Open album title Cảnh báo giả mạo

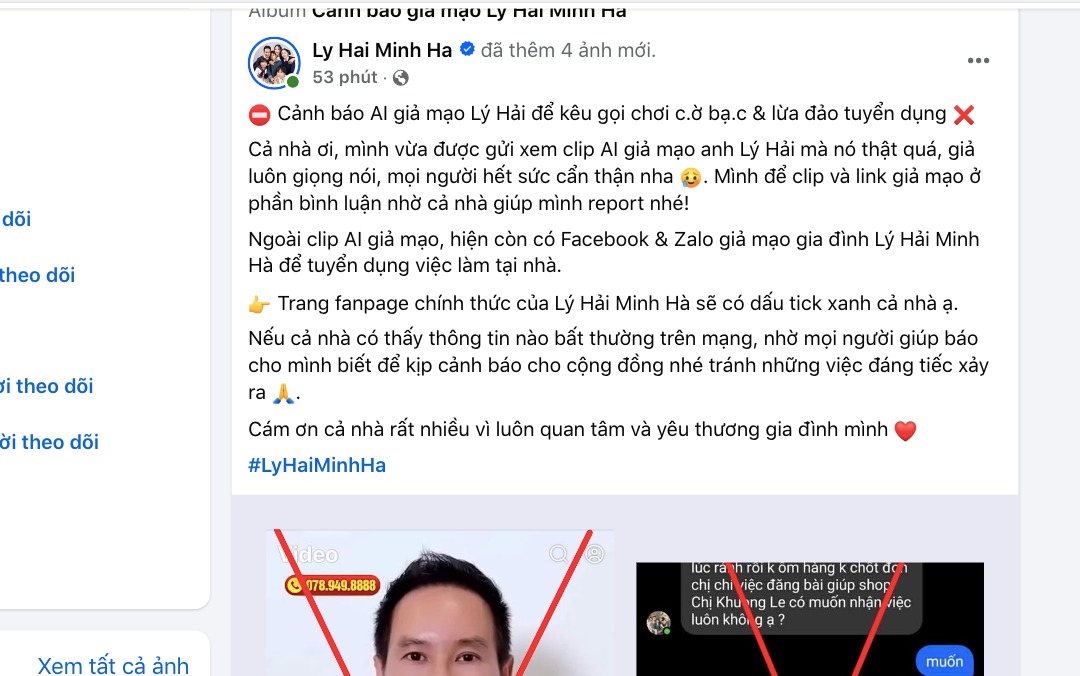pos(469,10)
